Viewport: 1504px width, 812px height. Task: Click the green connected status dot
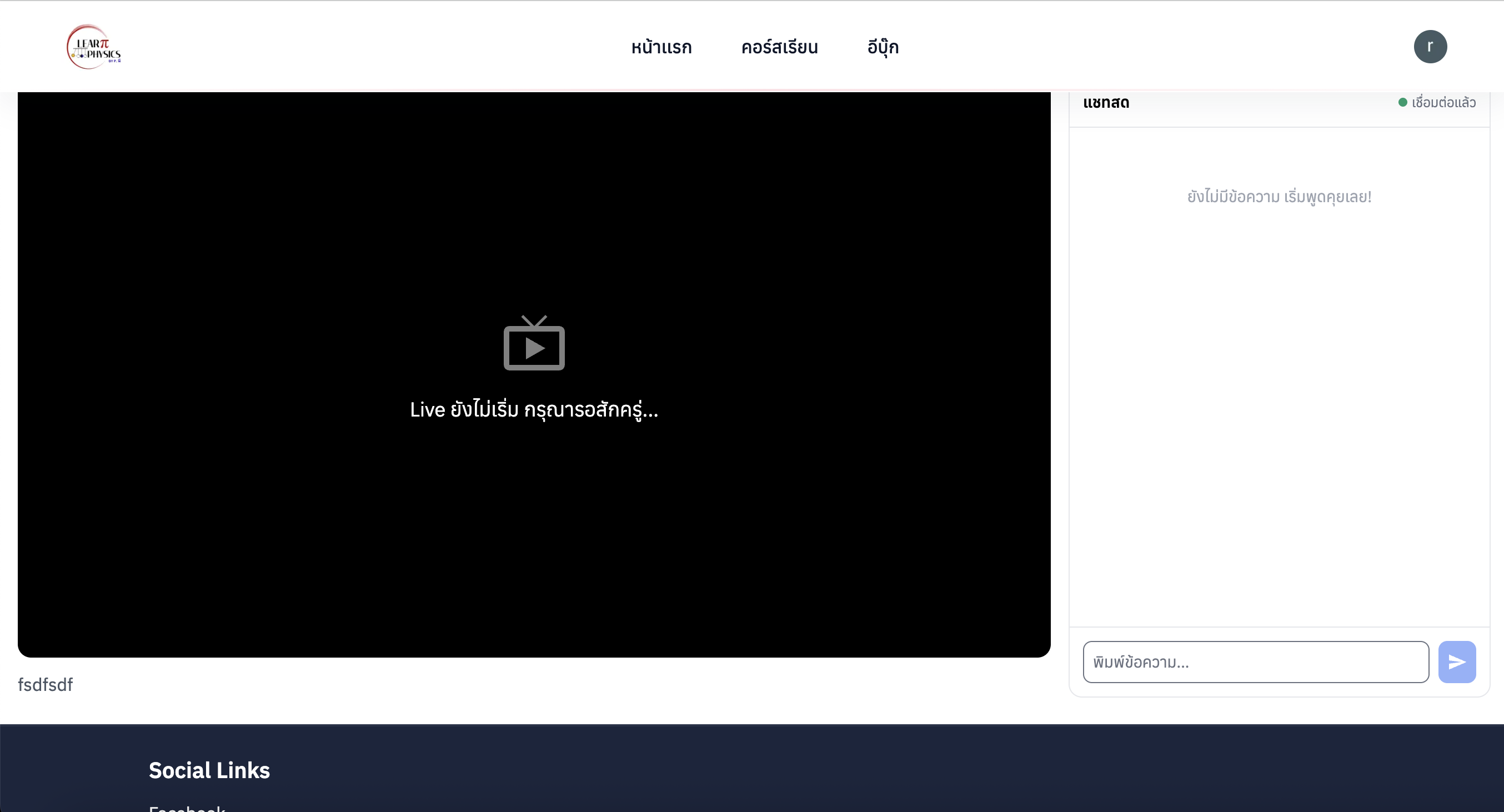[x=1403, y=102]
